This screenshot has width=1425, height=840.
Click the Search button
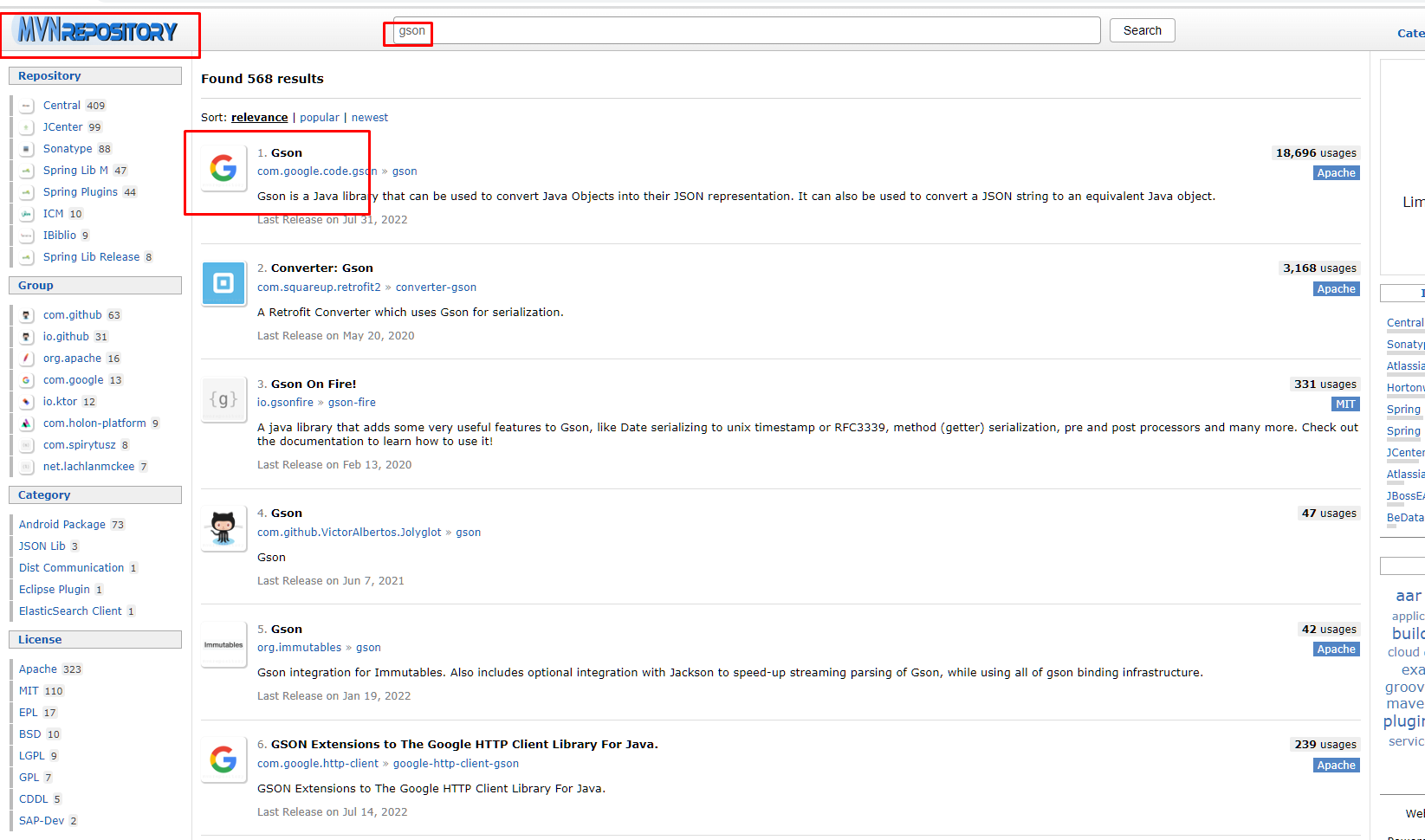1143,30
